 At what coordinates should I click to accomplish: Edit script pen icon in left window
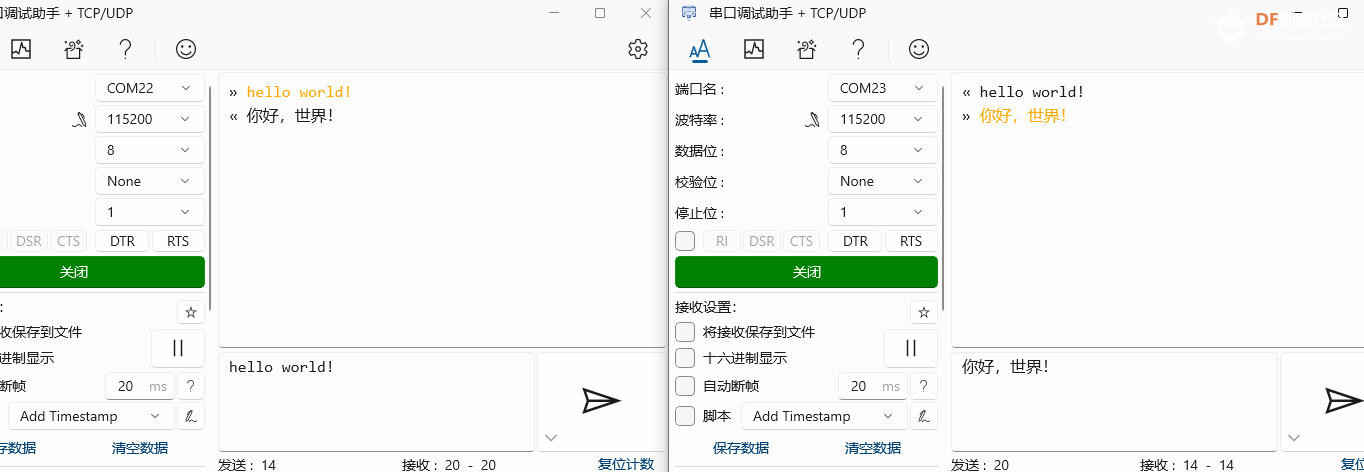pos(190,416)
